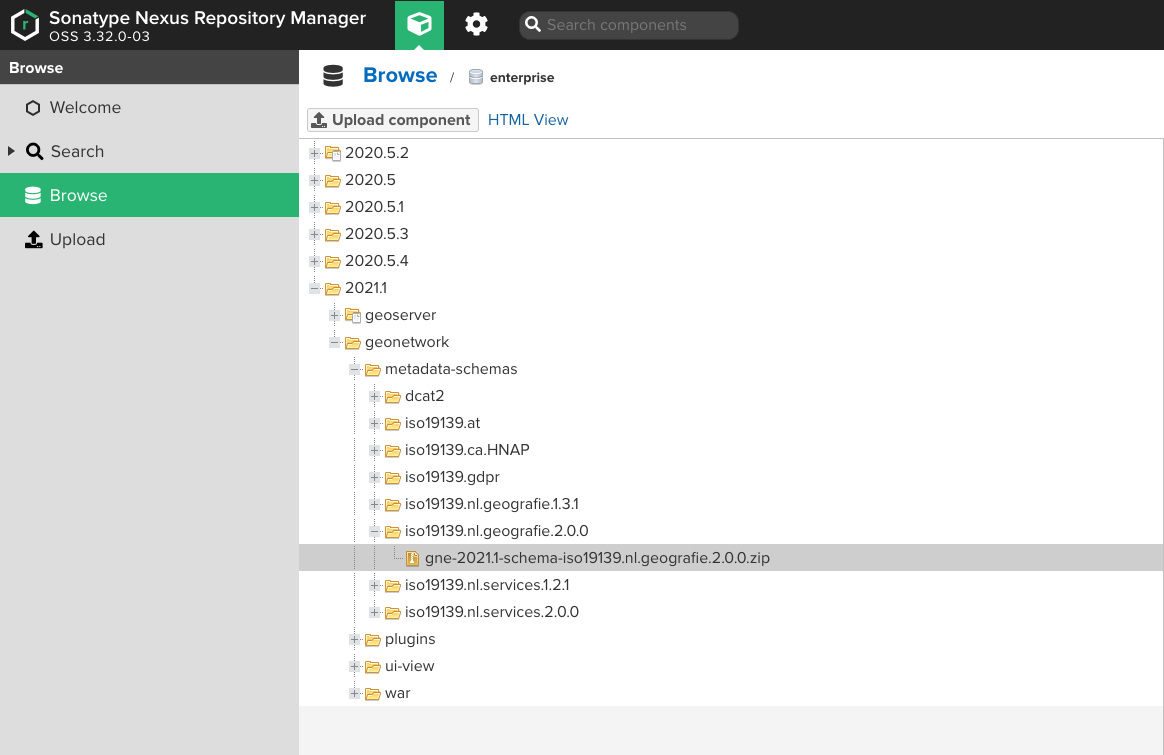Image resolution: width=1164 pixels, height=755 pixels.
Task: Click the 2020.5.2 folder icon
Action: pyautogui.click(x=333, y=154)
